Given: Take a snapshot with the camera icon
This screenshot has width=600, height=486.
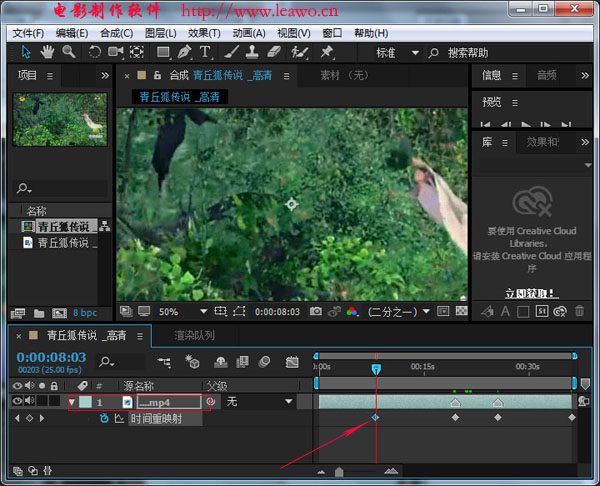Looking at the screenshot, I should click(x=316, y=311).
